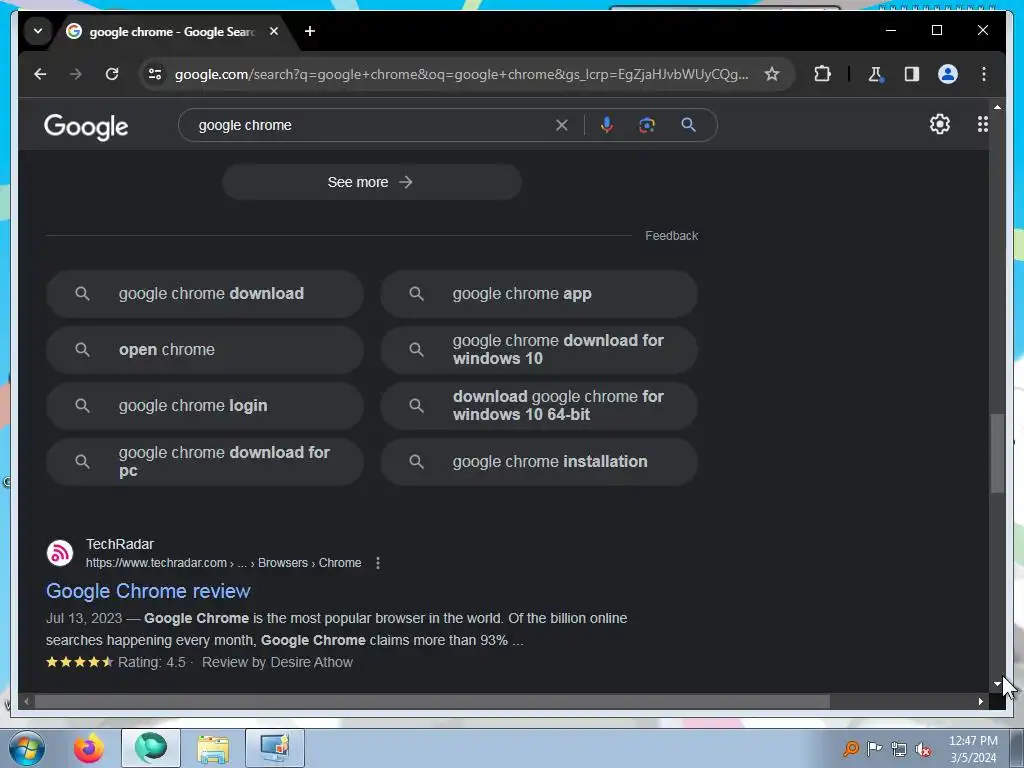Screen dimensions: 1024x768
Task: Open Chrome Labs flask icon
Action: point(875,74)
